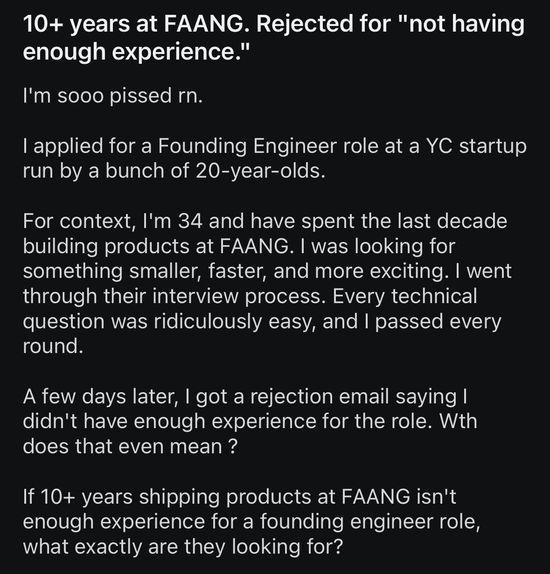This screenshot has height=574, width=550.
Task: Click the words "rejection email"
Action: click(x=319, y=397)
